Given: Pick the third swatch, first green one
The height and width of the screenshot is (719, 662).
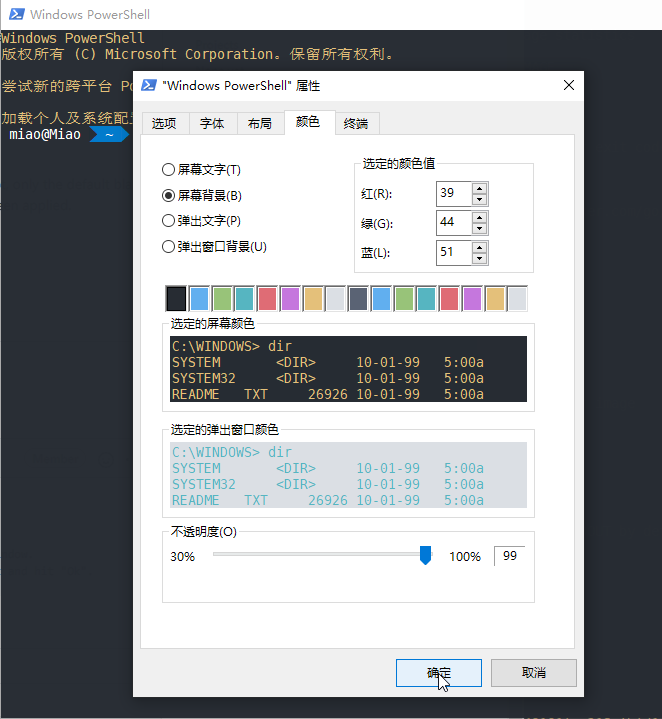Looking at the screenshot, I should pyautogui.click(x=222, y=299).
